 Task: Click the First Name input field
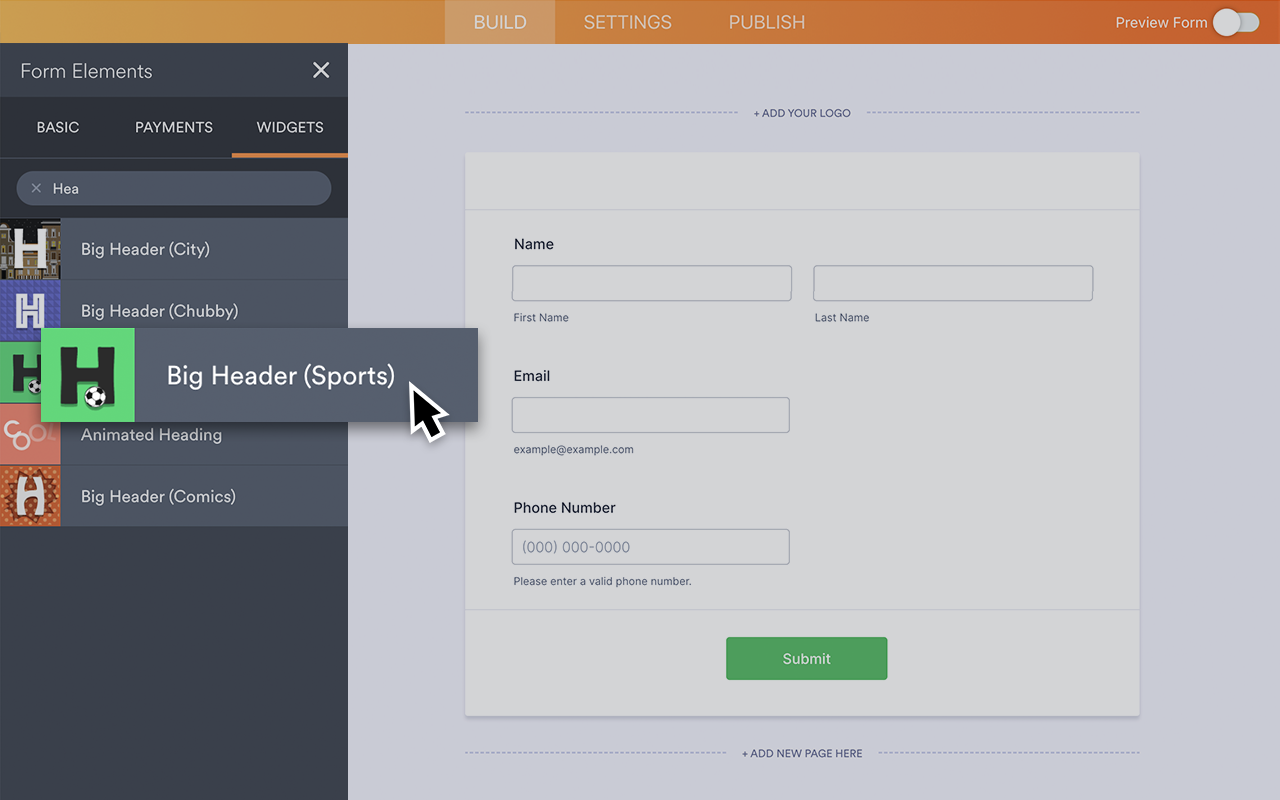[651, 283]
